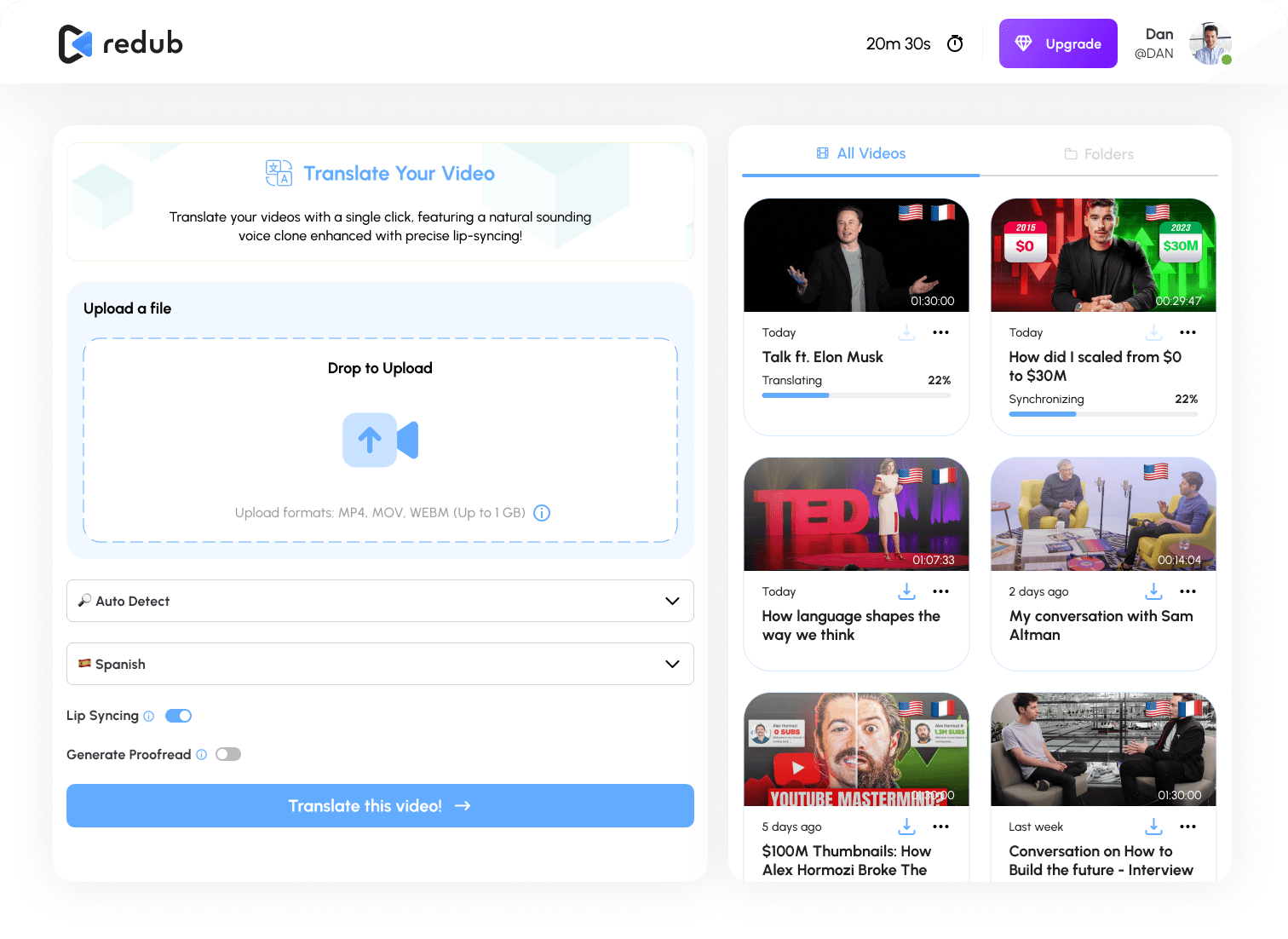Click the Conversation on How to Build title

click(x=1101, y=861)
